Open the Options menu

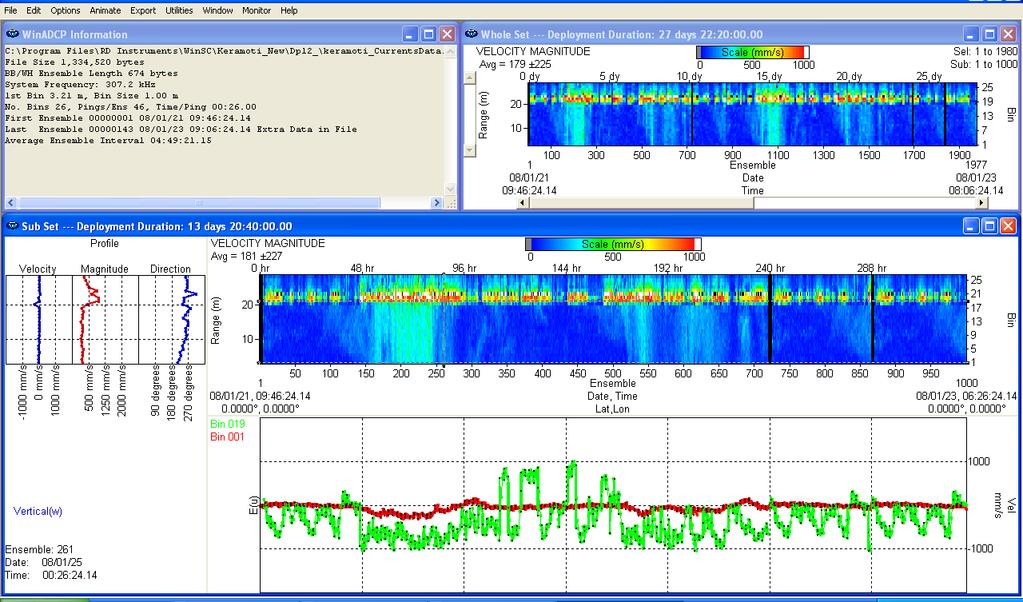pyautogui.click(x=65, y=10)
